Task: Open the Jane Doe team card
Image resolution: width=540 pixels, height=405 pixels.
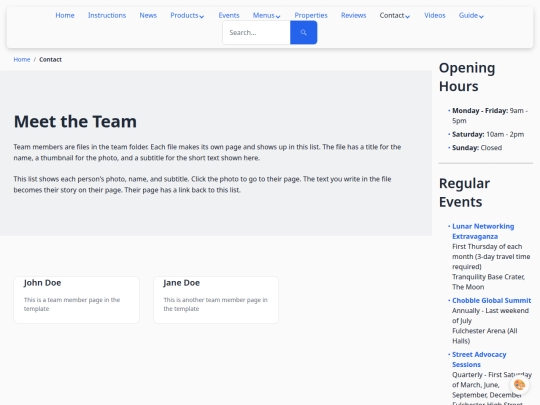Action: click(216, 300)
